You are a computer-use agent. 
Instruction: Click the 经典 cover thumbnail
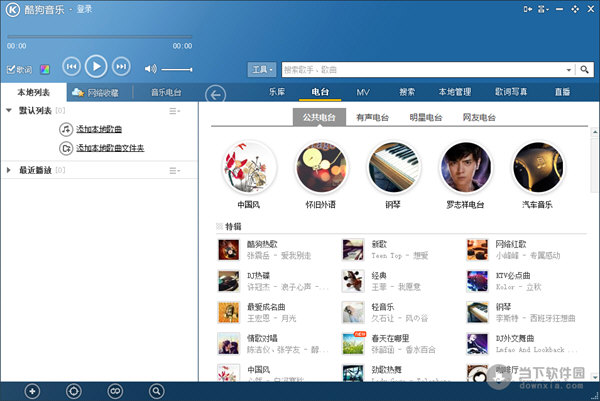[x=353, y=281]
